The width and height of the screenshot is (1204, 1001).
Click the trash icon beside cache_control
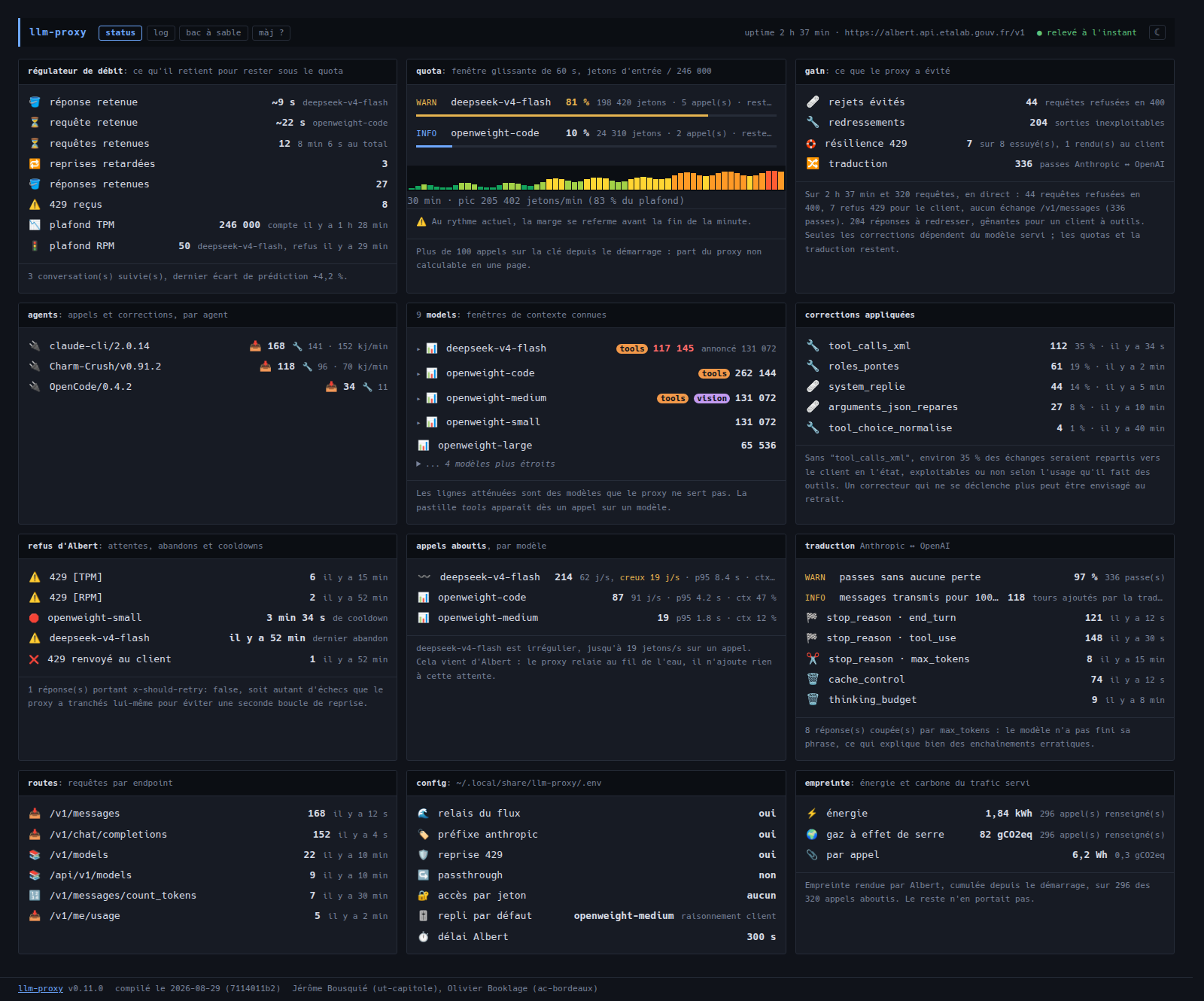point(813,680)
